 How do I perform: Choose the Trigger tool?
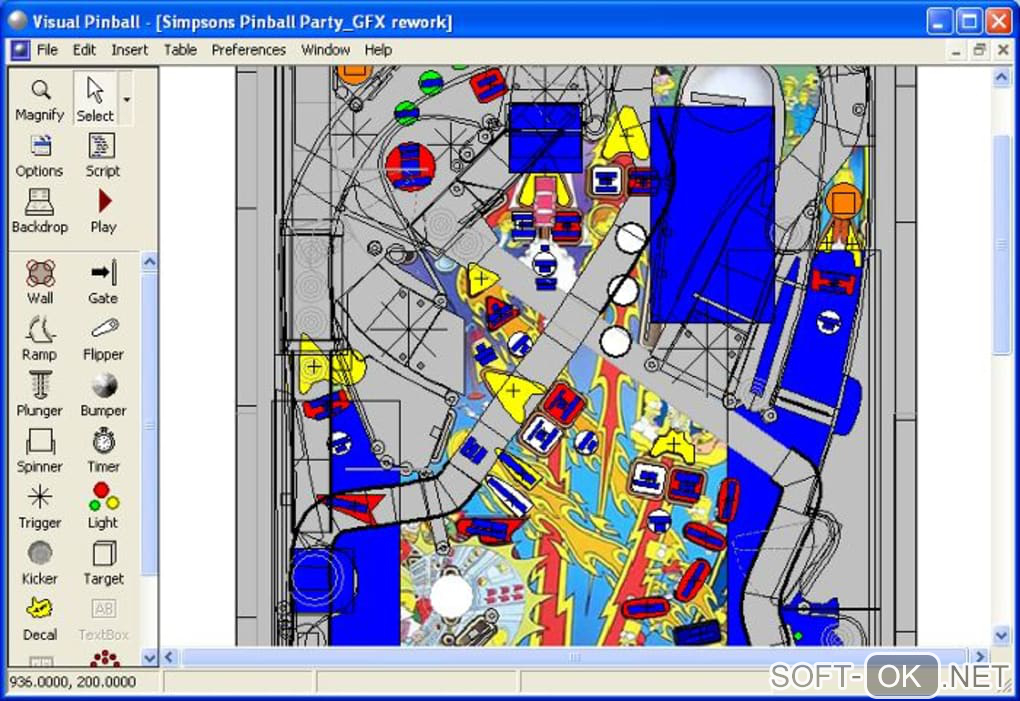point(40,507)
